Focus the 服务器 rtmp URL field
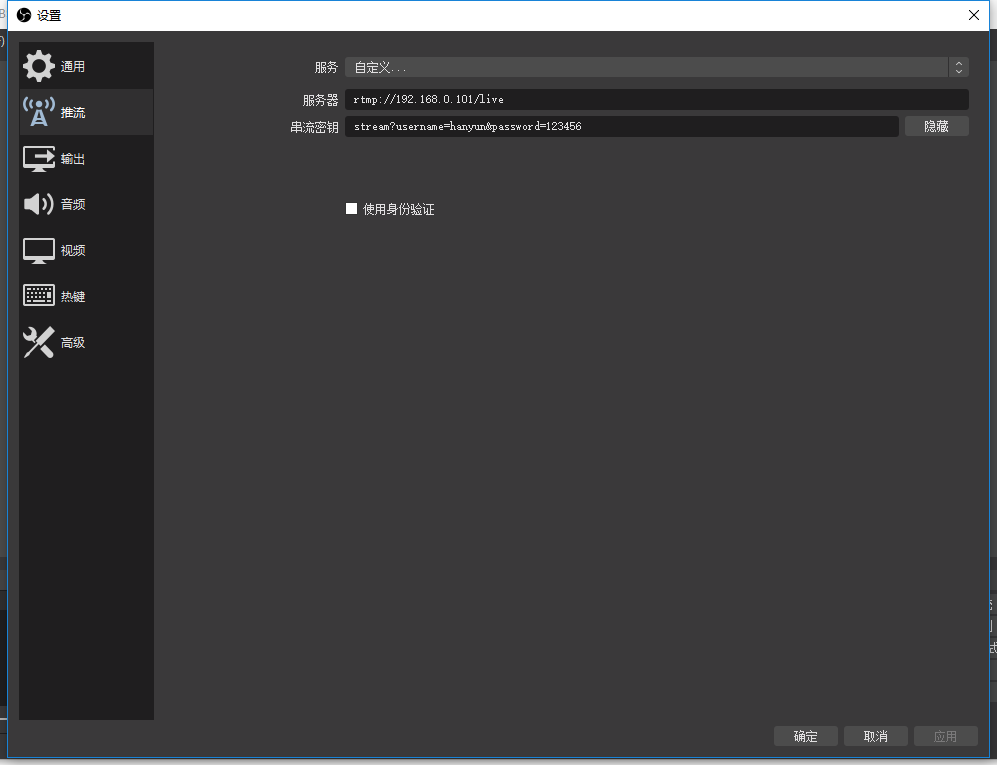Image resolution: width=997 pixels, height=765 pixels. click(657, 100)
